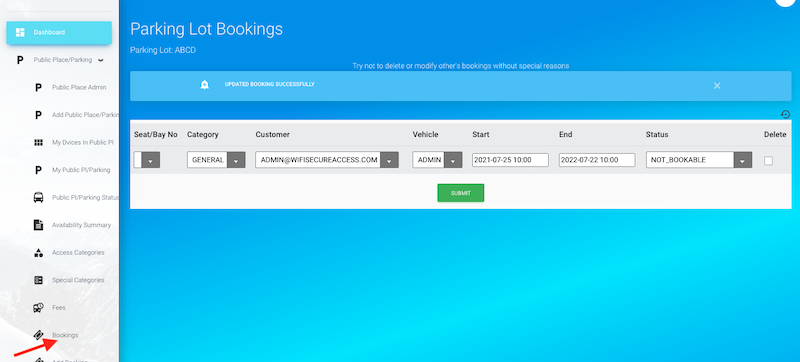Click the Public Place Admin P icon
The height and width of the screenshot is (362, 800).
pyautogui.click(x=38, y=88)
